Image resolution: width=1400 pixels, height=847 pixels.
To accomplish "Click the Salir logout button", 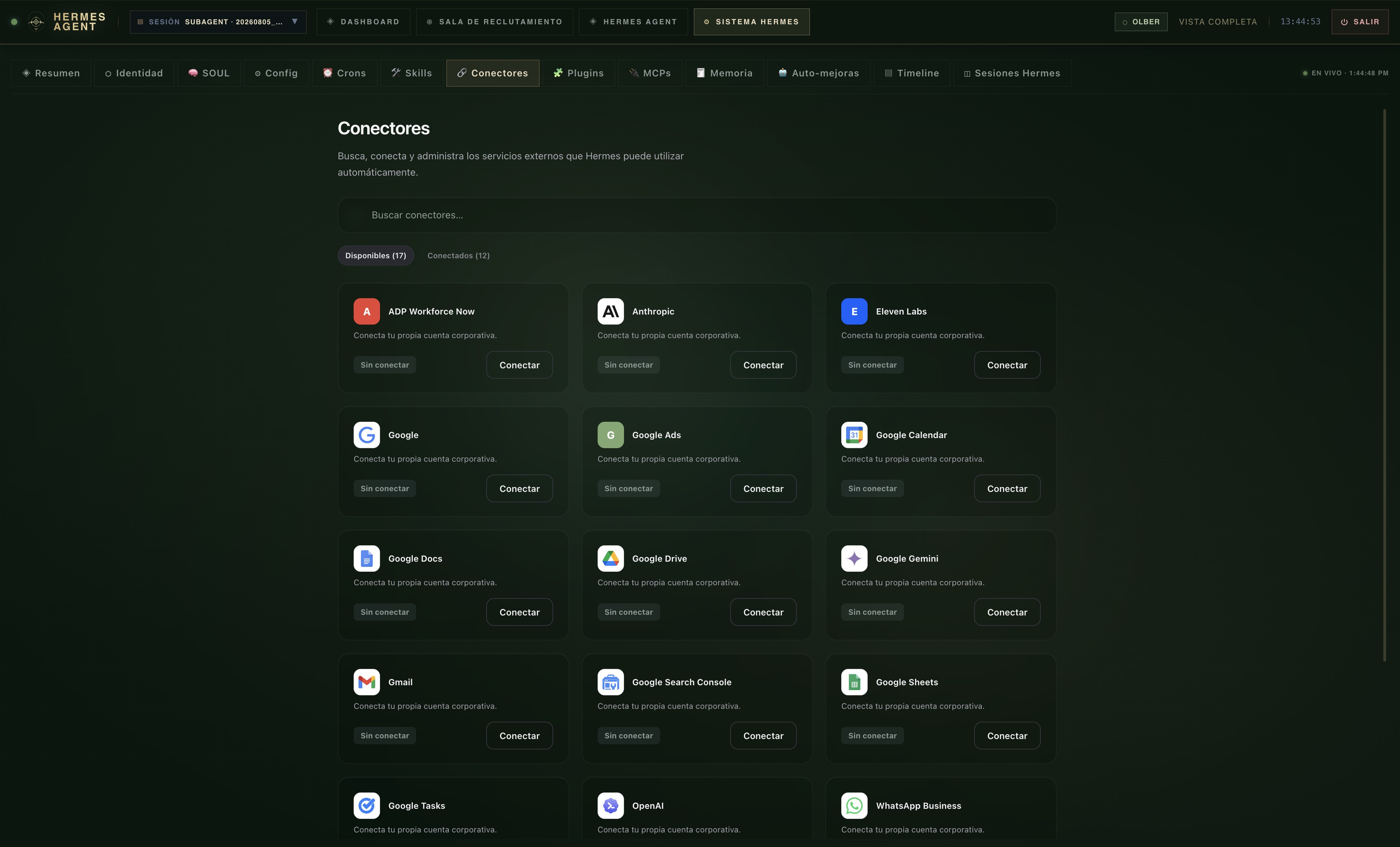I will coord(1360,22).
